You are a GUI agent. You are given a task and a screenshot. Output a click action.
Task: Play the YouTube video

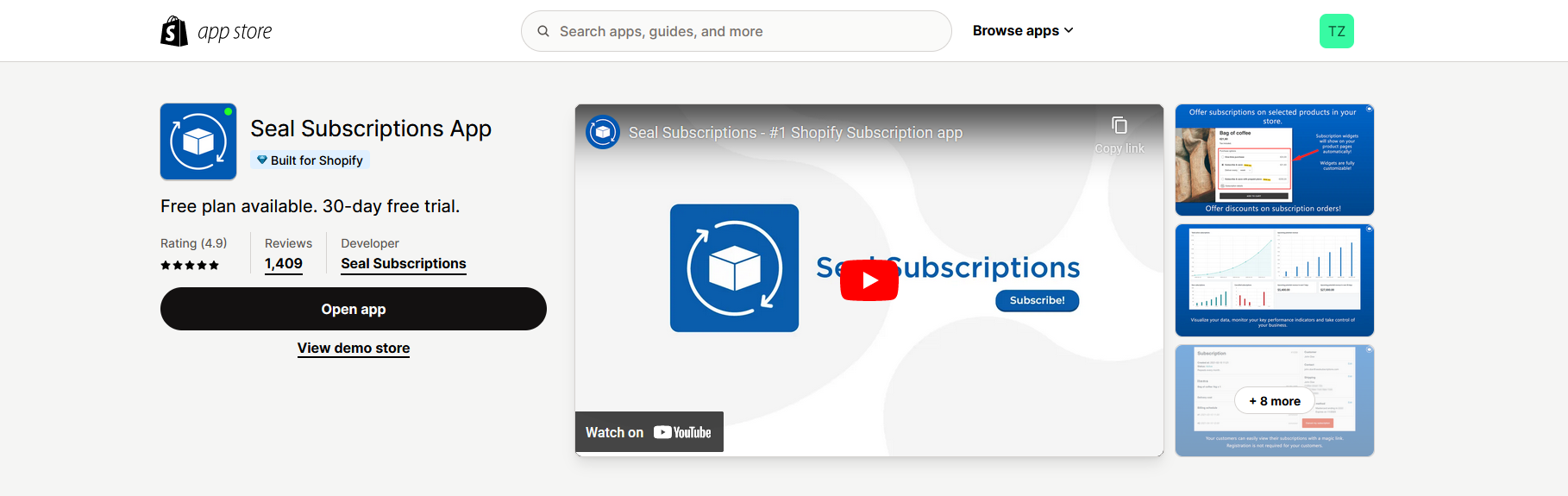pyautogui.click(x=869, y=280)
